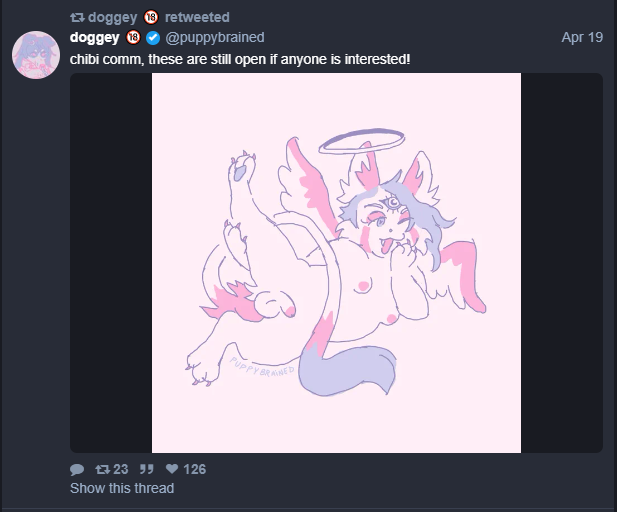
Task: Click Show this thread
Action: [122, 488]
